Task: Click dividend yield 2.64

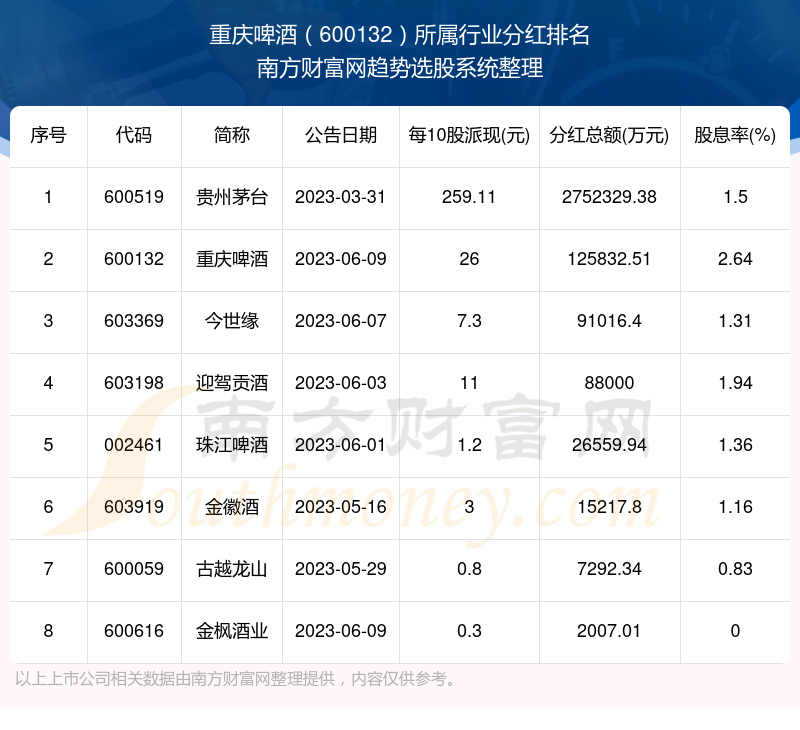Action: 735,259
